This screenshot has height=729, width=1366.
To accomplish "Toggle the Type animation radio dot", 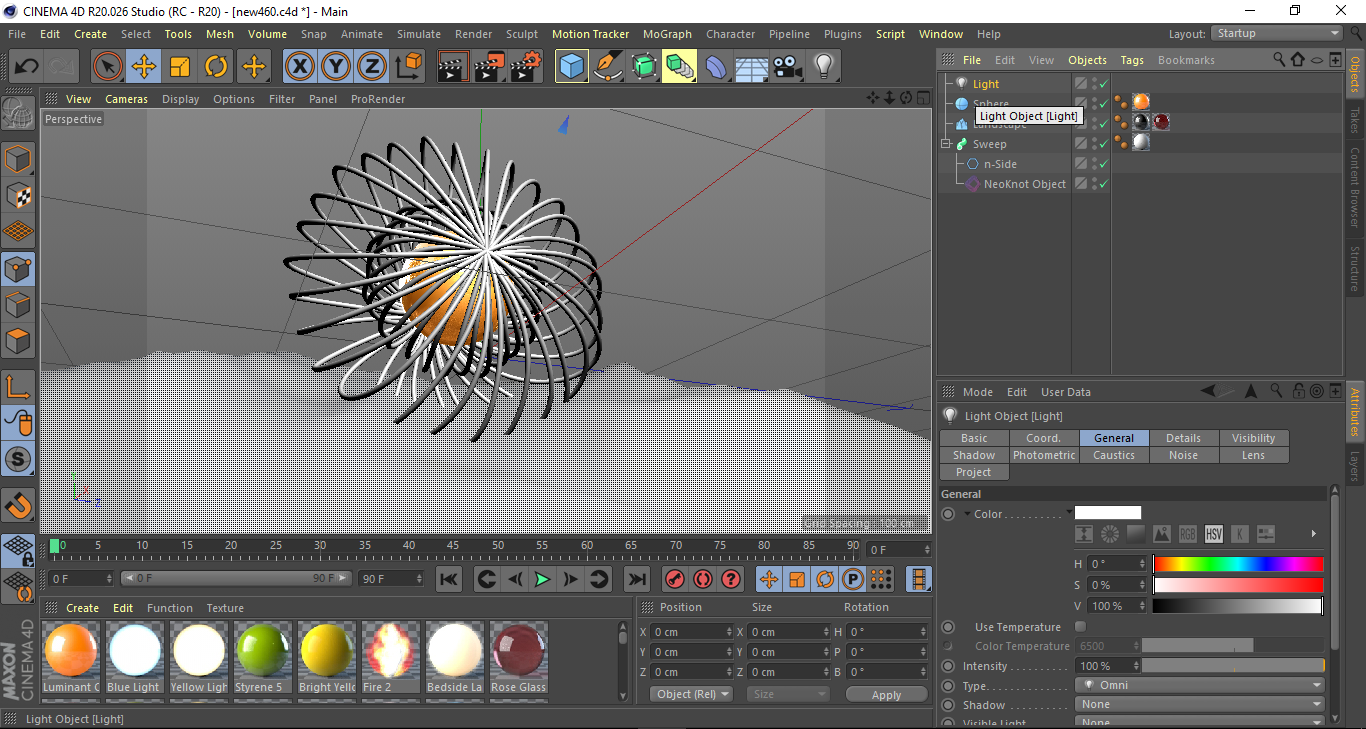I will coord(948,686).
